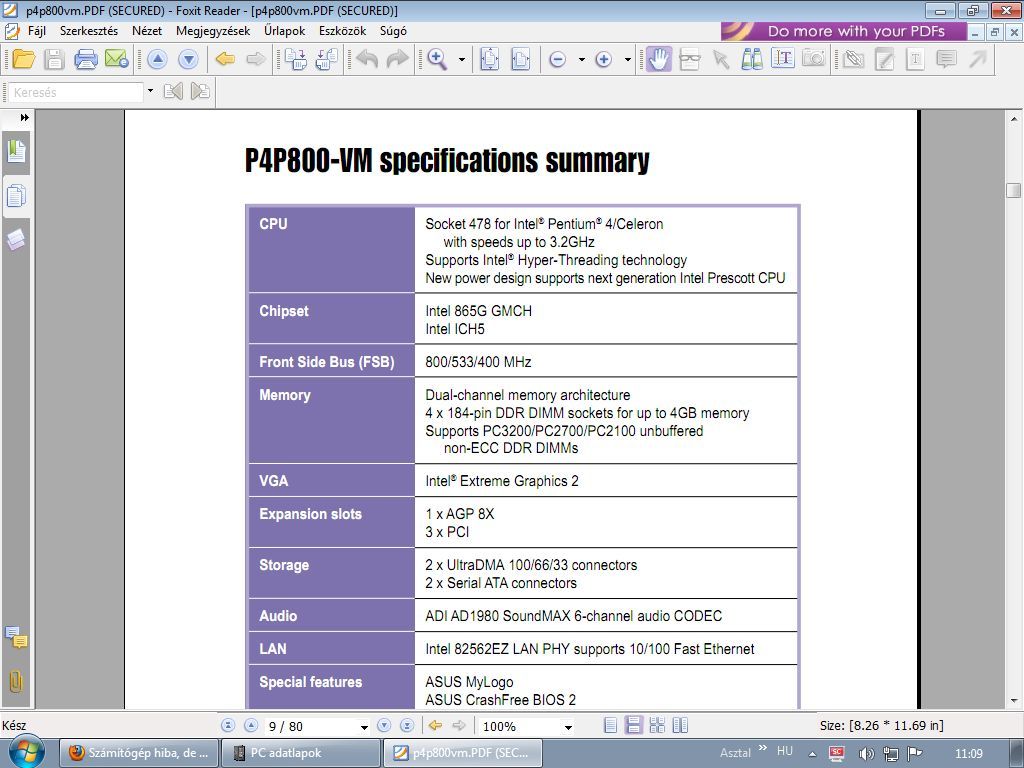
Task: Click the vertical scrollbar thumb
Action: click(x=1013, y=190)
